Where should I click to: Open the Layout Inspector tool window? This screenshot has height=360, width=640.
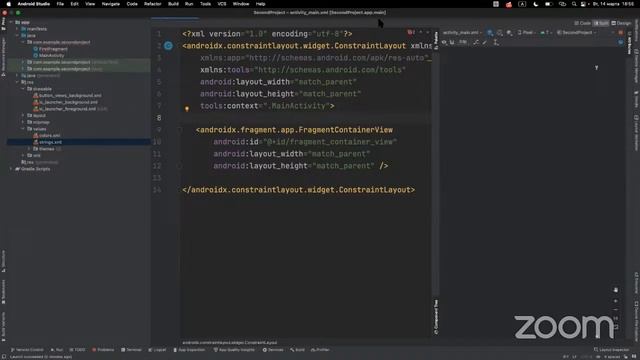point(611,350)
